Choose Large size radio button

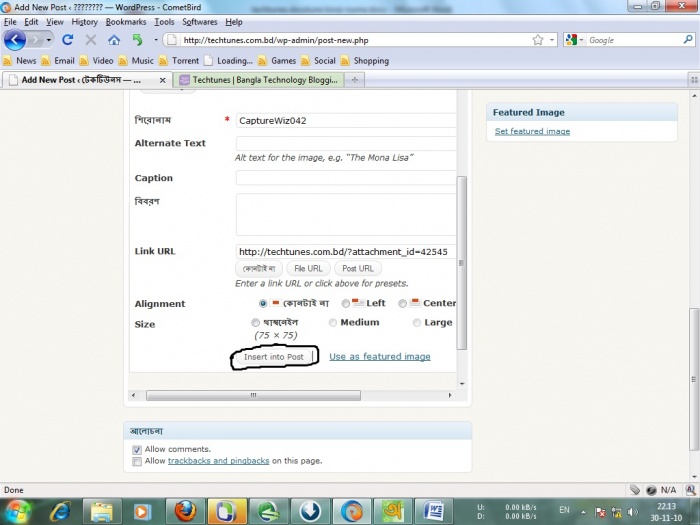(x=417, y=323)
